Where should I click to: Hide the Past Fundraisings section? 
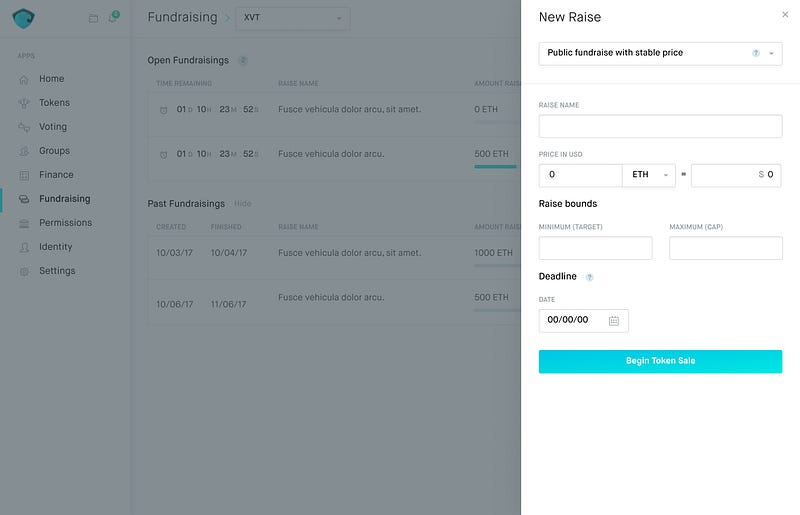pos(243,204)
